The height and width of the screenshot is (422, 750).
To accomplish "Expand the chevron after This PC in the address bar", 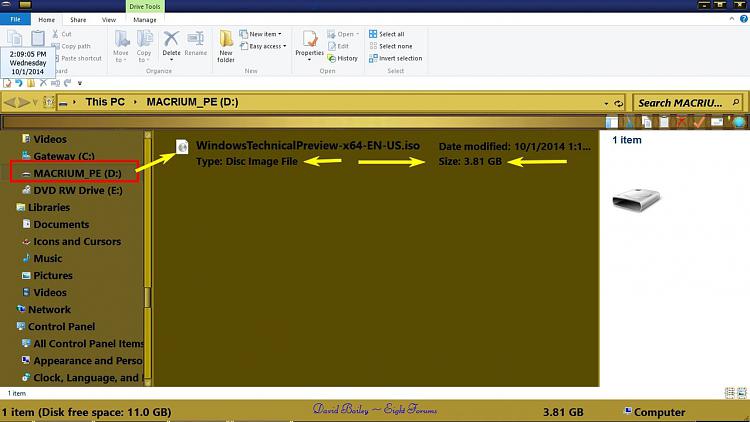I will click(135, 102).
